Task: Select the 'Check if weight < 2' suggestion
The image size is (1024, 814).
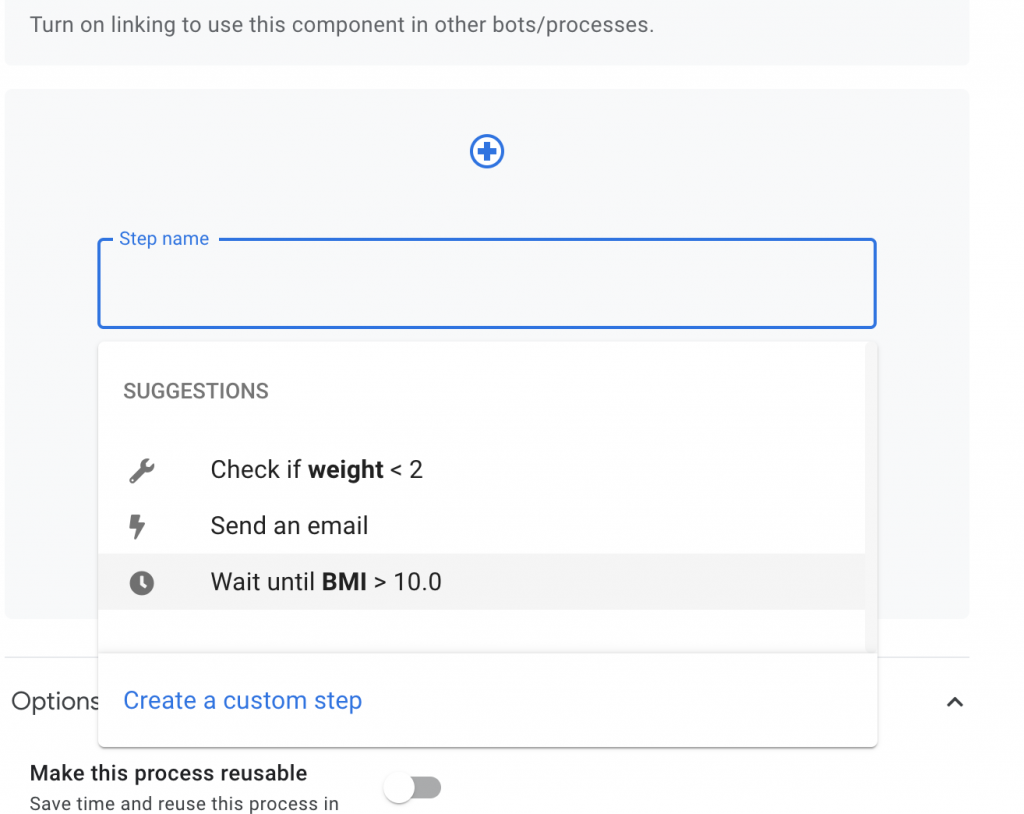Action: point(316,470)
